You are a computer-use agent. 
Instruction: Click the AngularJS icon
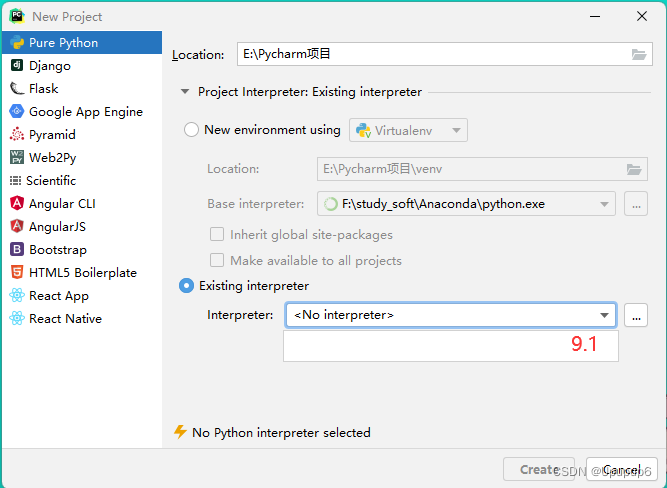[x=17, y=226]
